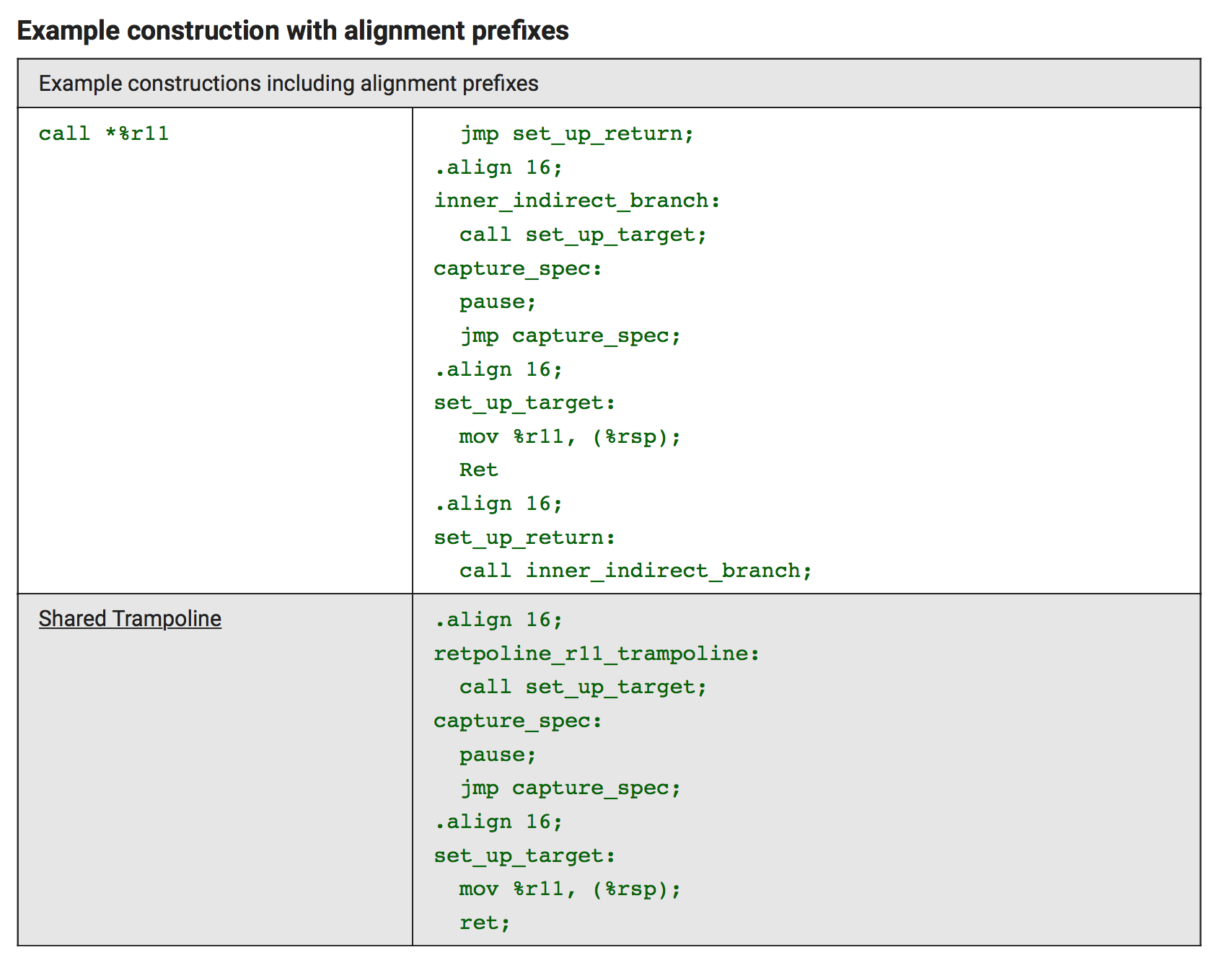
Task: Click the 'inner_indirect_branch:' label line
Action: pos(577,201)
